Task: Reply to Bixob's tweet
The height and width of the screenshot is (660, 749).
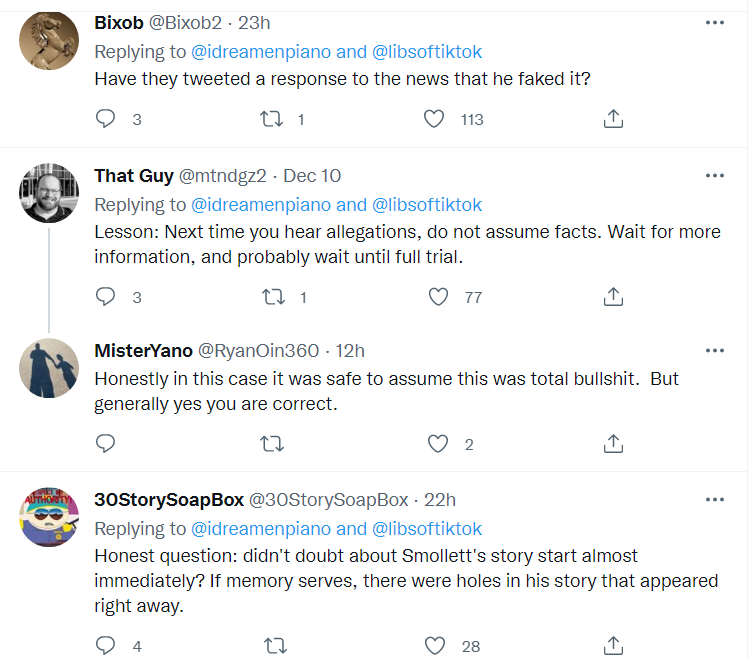Action: [x=106, y=119]
